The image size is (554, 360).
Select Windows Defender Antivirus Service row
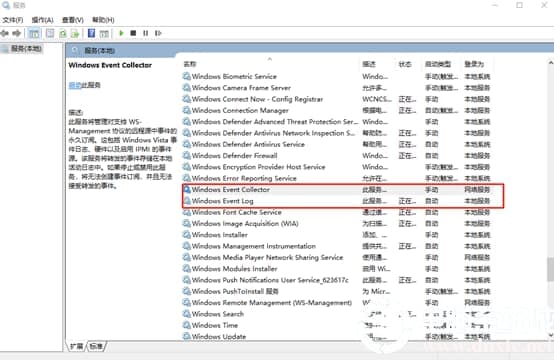(337, 144)
